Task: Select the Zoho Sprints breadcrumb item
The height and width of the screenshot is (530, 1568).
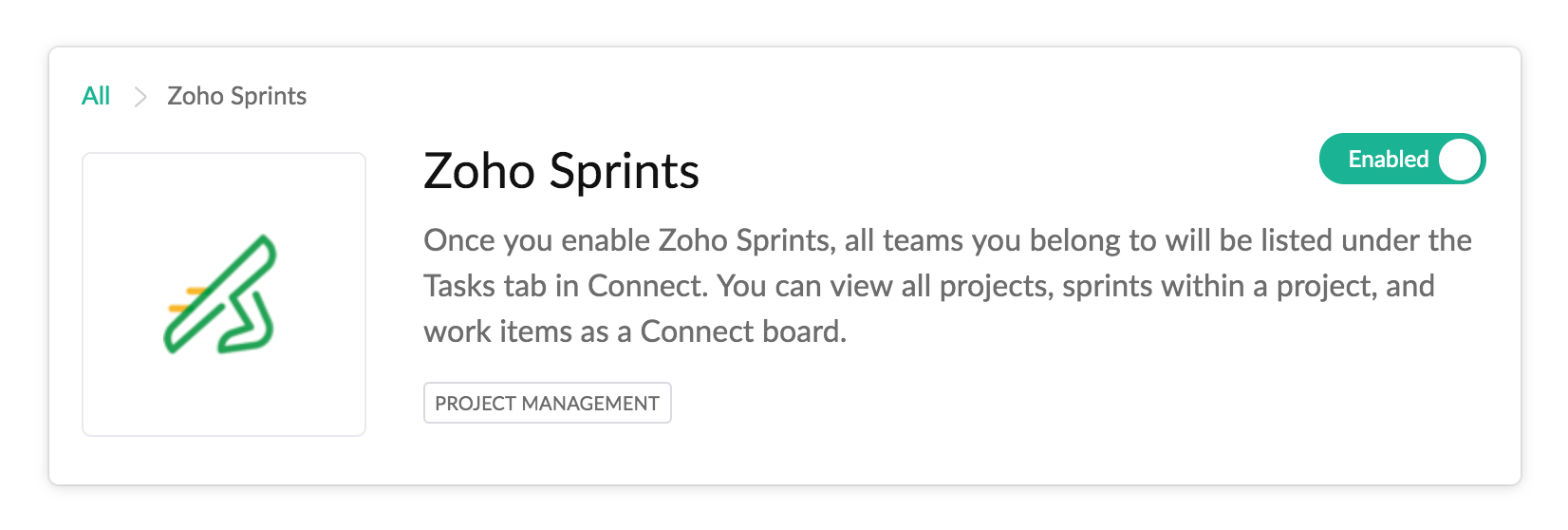Action: (x=236, y=96)
